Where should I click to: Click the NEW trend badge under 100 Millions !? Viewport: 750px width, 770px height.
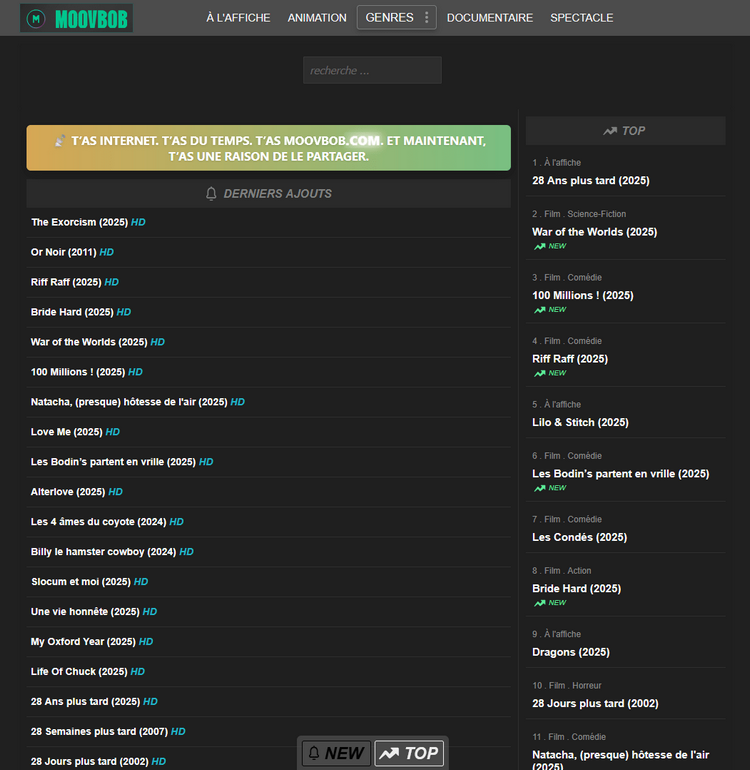[550, 309]
